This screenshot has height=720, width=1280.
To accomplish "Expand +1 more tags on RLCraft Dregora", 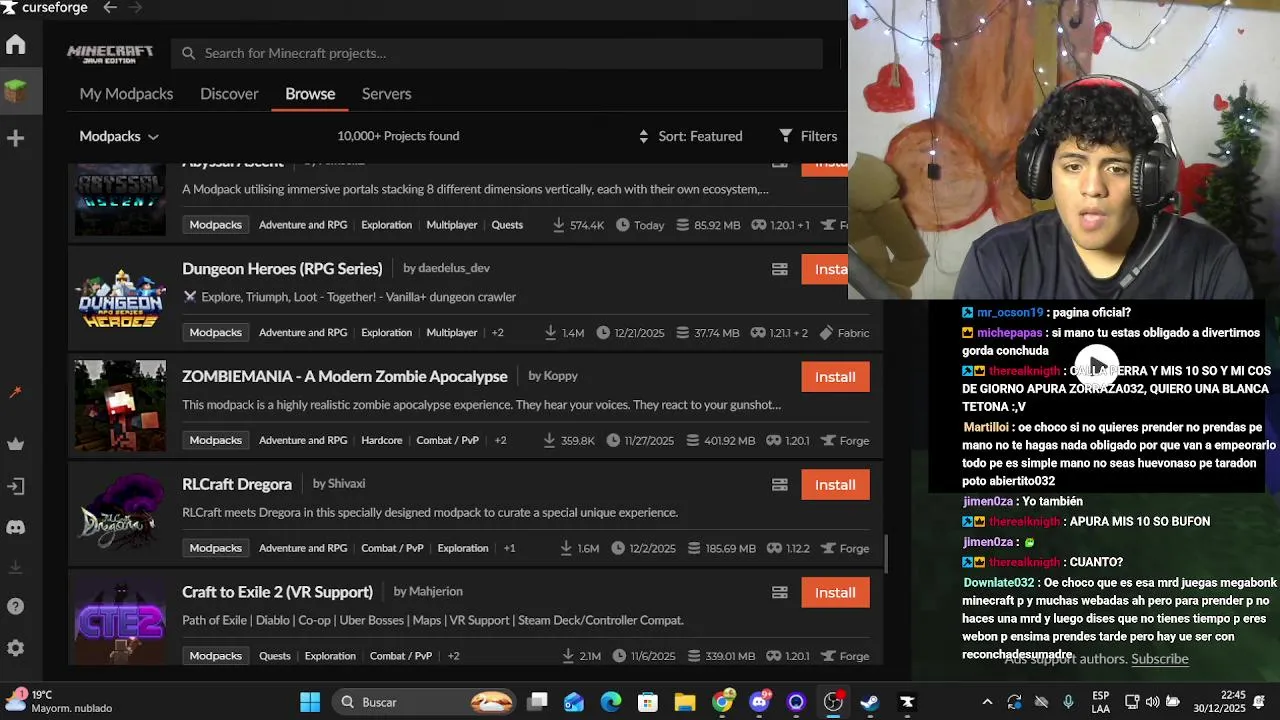I will coord(509,549).
